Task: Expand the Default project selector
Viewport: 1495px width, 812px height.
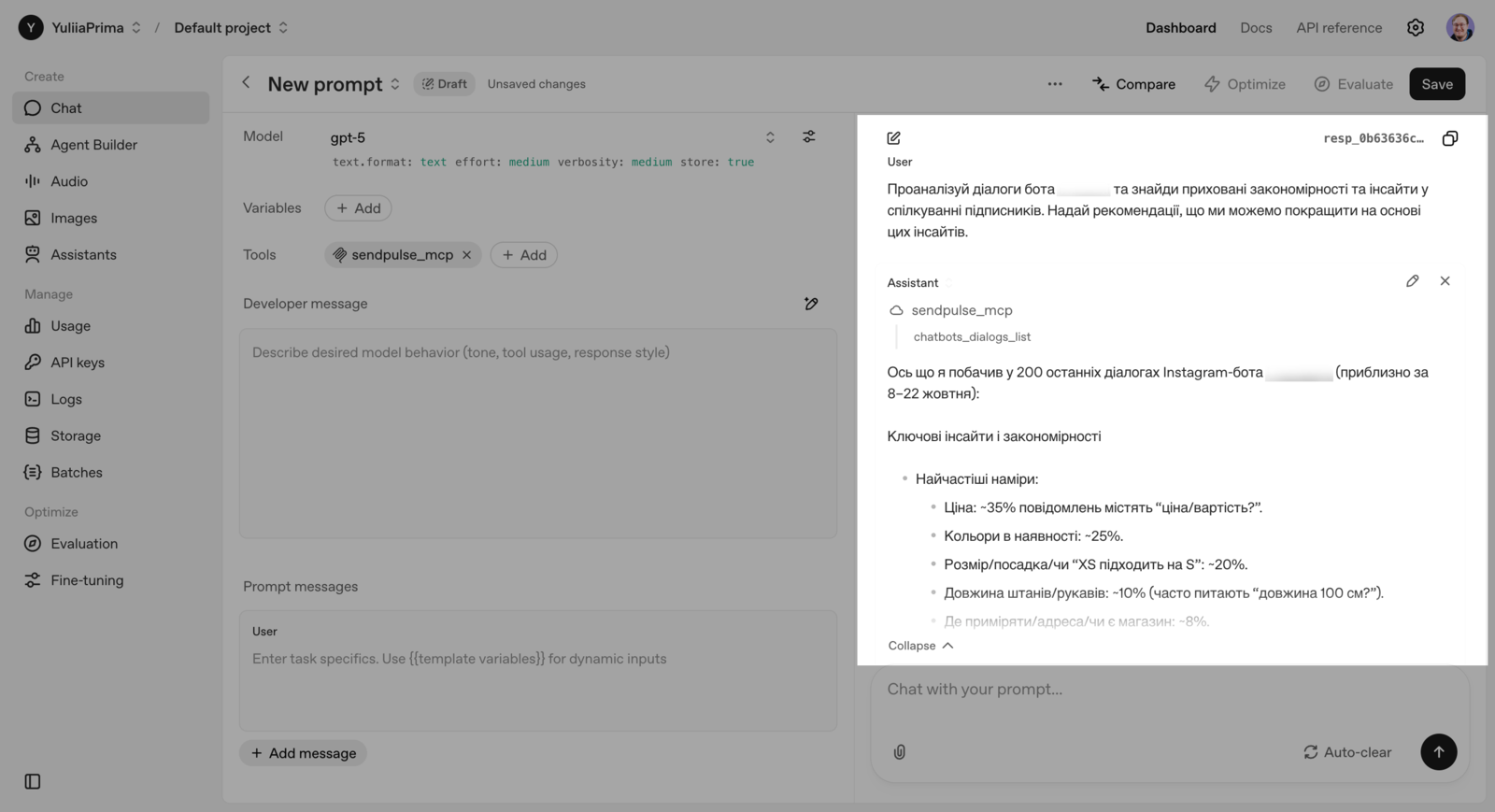Action: [x=231, y=28]
